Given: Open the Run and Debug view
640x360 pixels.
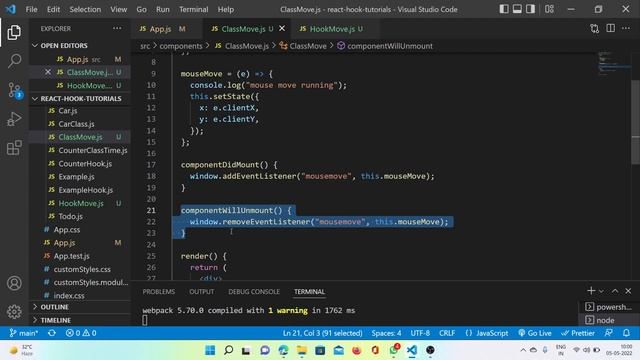Looking at the screenshot, I should (14, 119).
